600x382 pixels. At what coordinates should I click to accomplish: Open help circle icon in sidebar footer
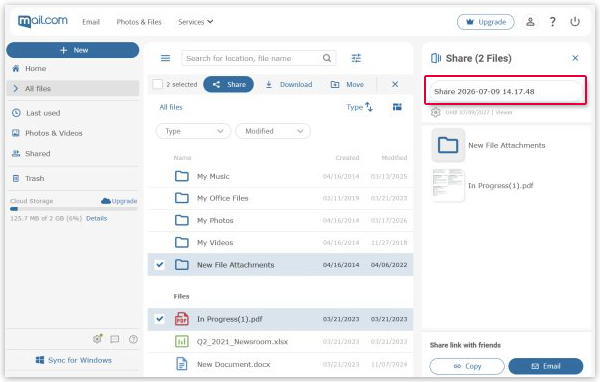tap(133, 339)
